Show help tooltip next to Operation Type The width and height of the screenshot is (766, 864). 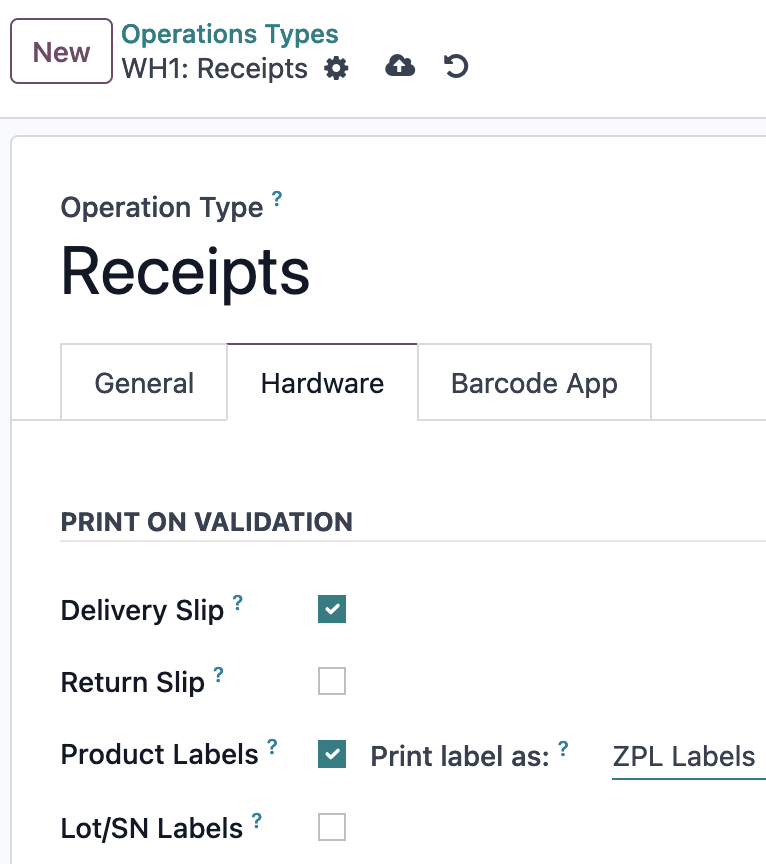(x=277, y=198)
